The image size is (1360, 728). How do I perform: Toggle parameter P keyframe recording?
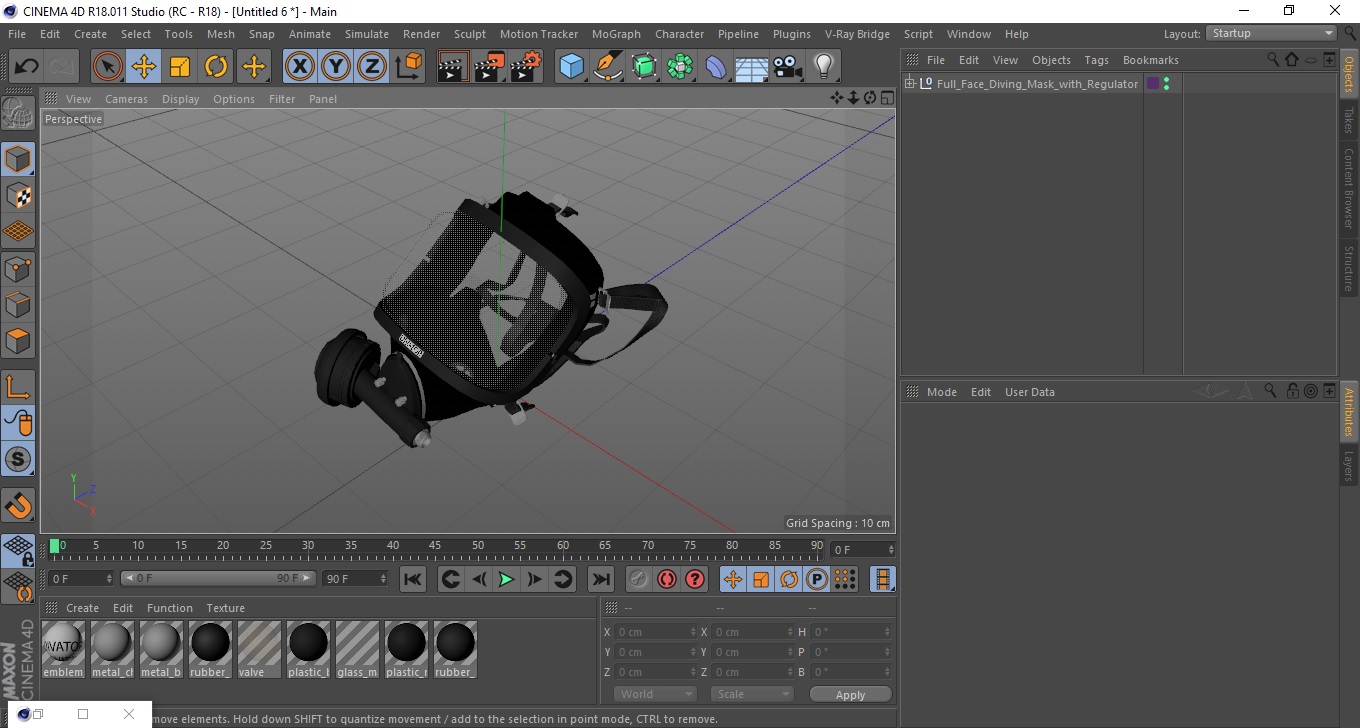click(817, 579)
